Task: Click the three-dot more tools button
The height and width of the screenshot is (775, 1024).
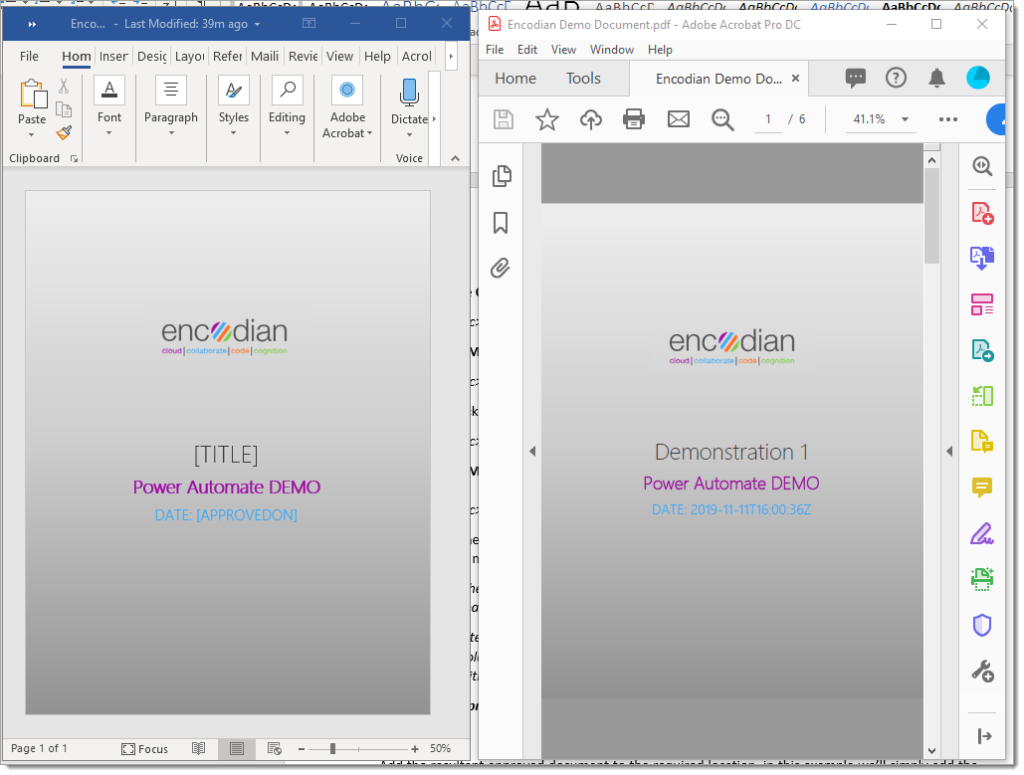Action: 948,119
